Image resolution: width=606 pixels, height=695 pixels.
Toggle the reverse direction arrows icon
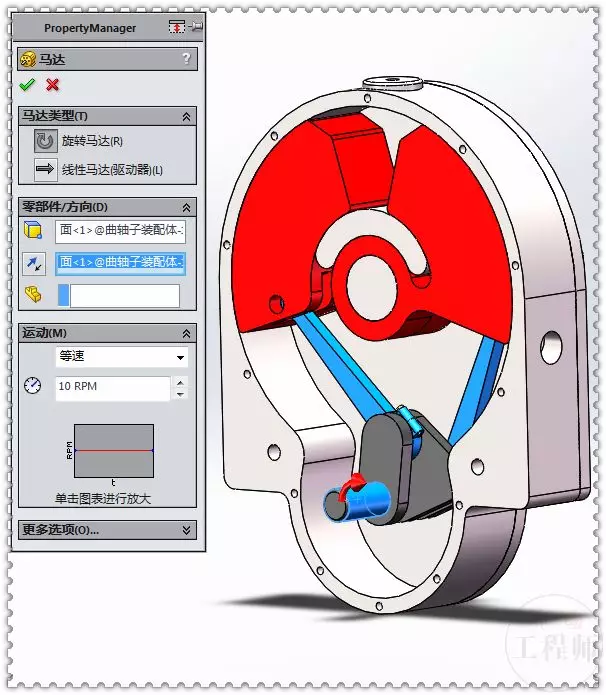pos(34,264)
